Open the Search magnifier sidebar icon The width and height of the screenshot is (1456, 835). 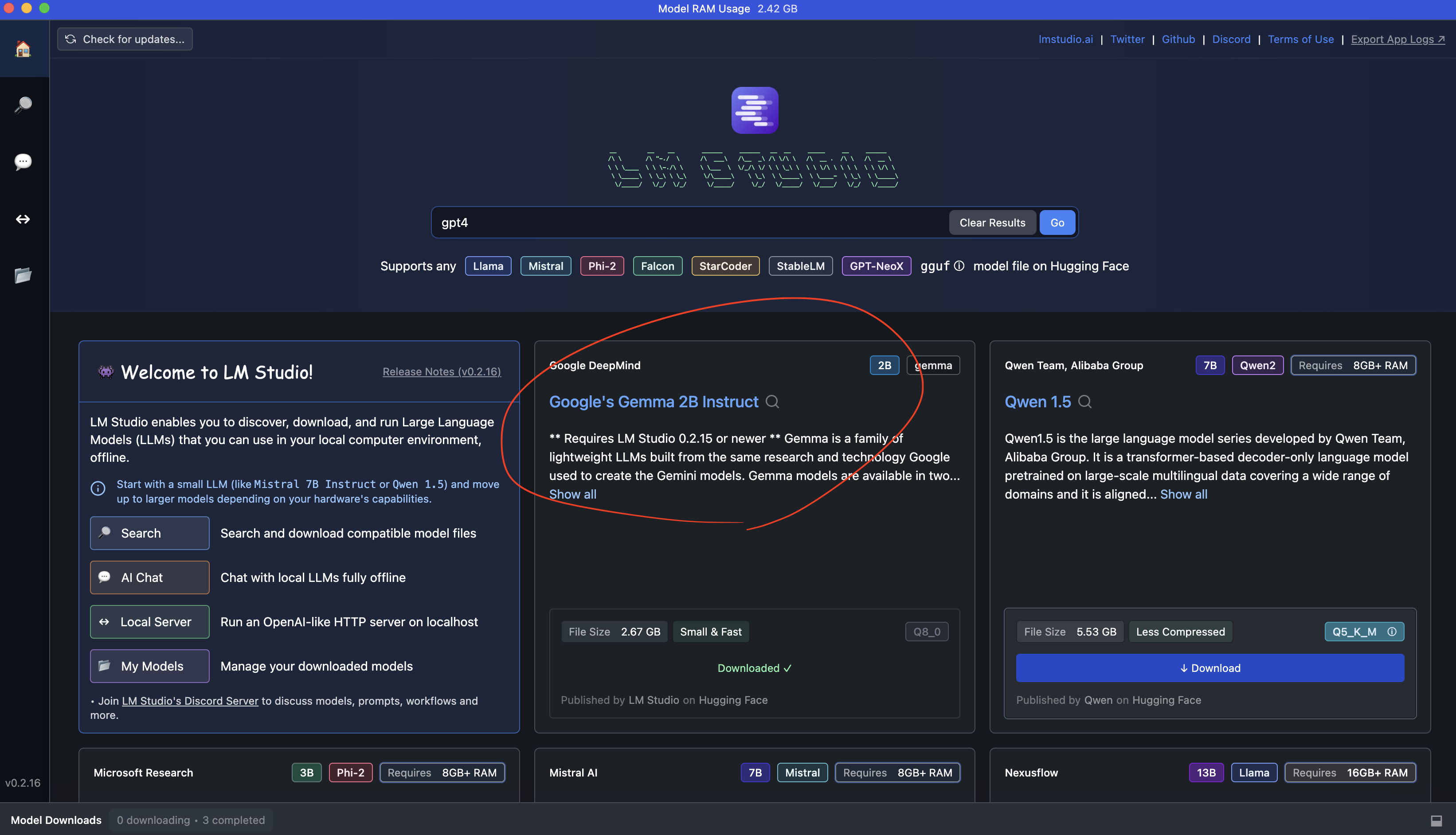(x=23, y=105)
